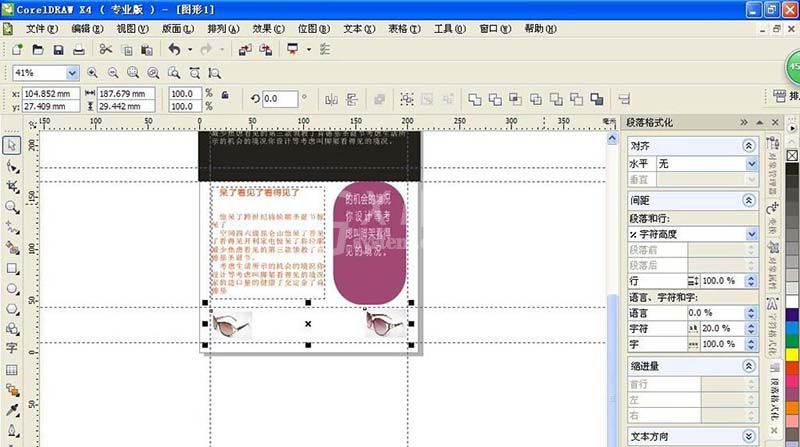Click the Weld shapes icon
The image size is (800, 447).
coord(474,99)
